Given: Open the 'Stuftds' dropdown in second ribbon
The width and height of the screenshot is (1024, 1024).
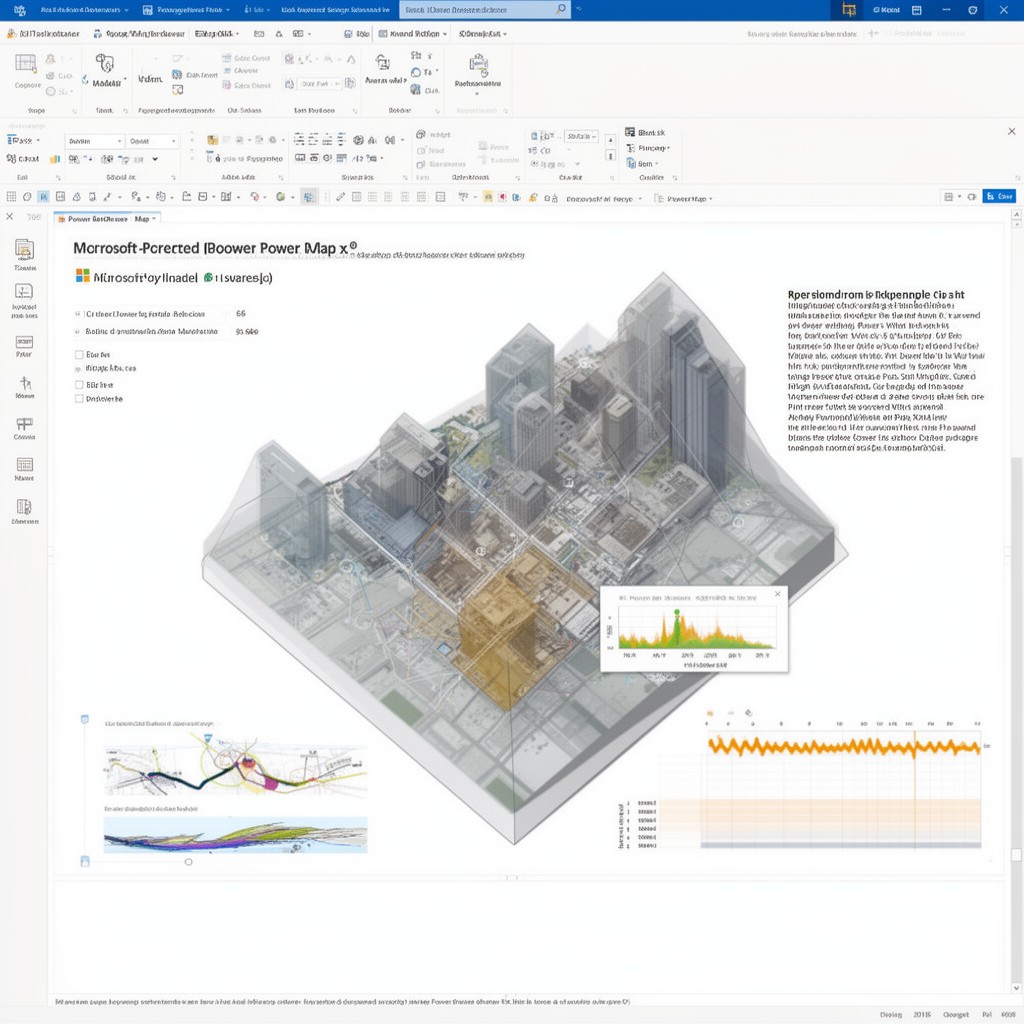Looking at the screenshot, I should tap(581, 136).
